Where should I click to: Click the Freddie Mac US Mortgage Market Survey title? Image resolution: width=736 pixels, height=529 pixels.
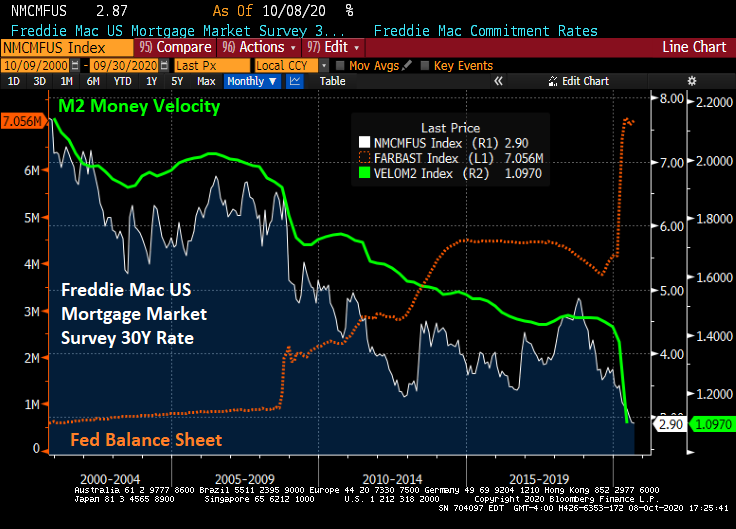(x=177, y=31)
